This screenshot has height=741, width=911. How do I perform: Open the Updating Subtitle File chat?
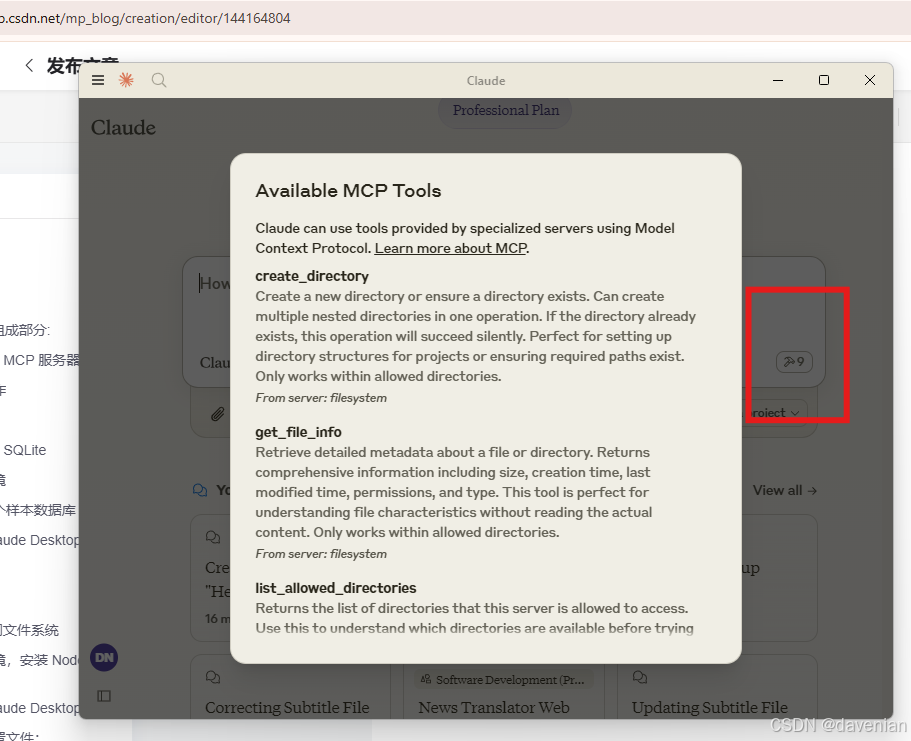709,707
